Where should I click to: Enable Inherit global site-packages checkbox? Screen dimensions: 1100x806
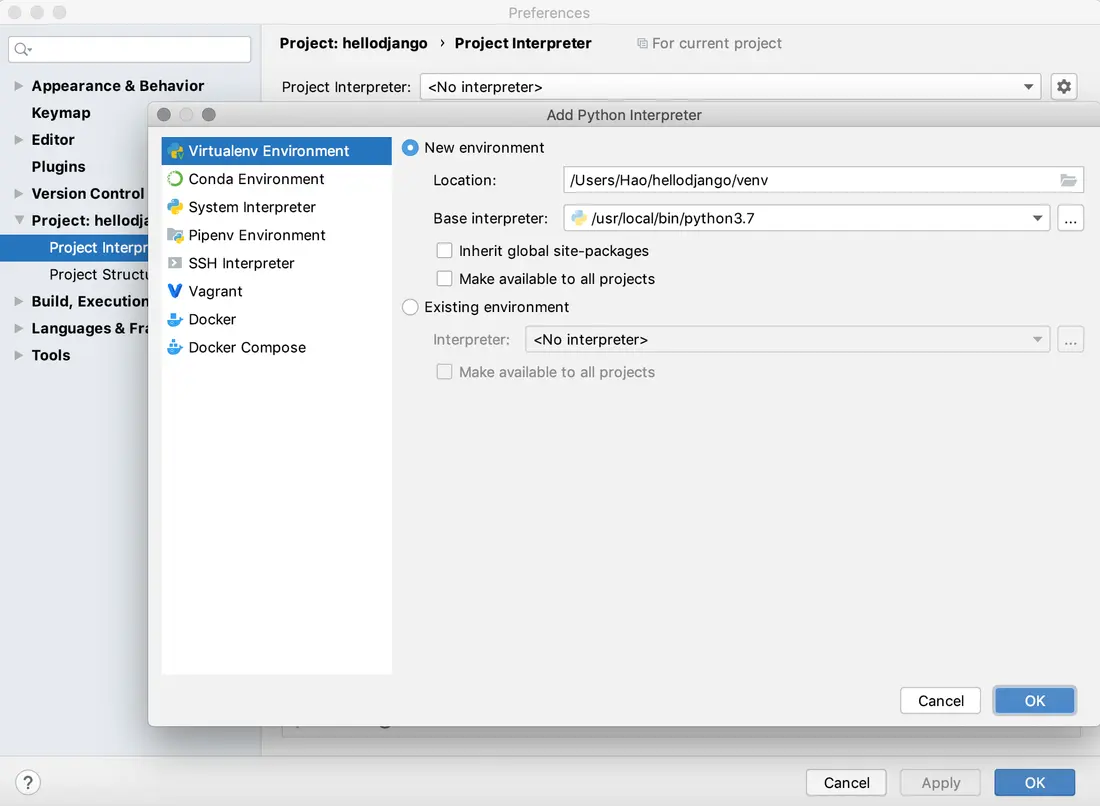coord(444,250)
